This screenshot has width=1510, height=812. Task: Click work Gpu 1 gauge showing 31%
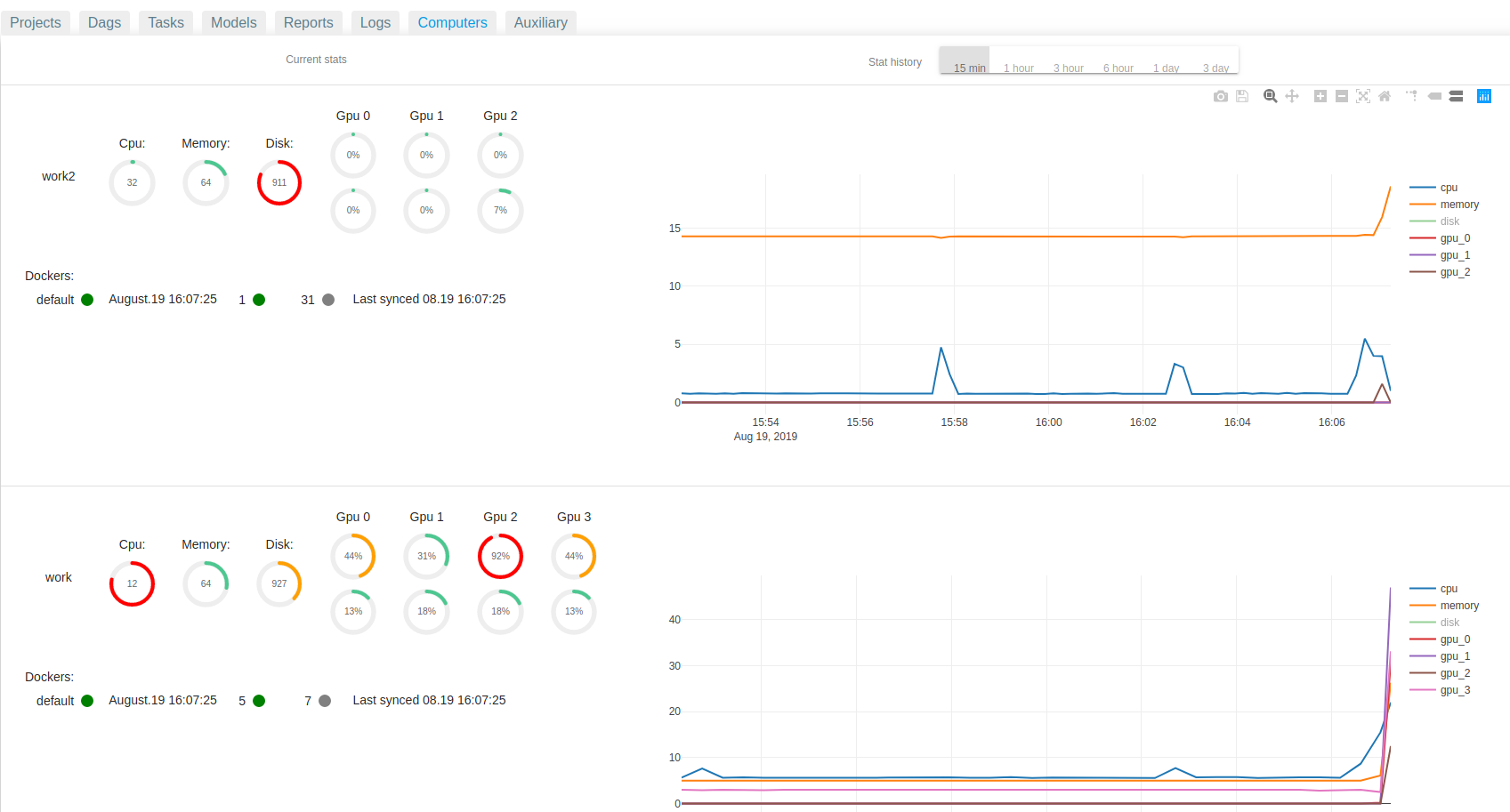tap(426, 556)
